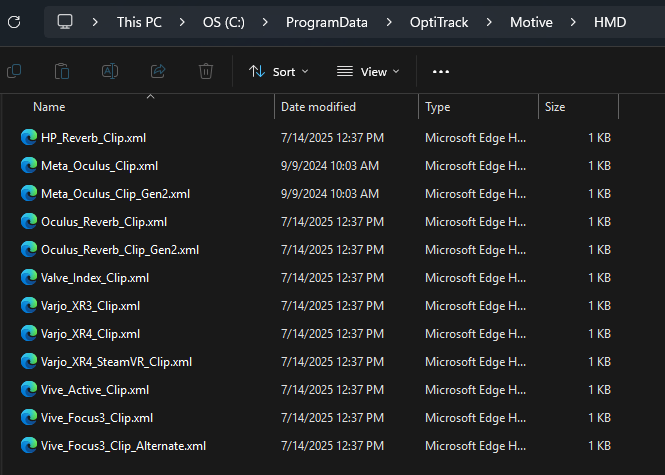This screenshot has height=475, width=665.
Task: Sort by Type column header
Action: pos(437,107)
